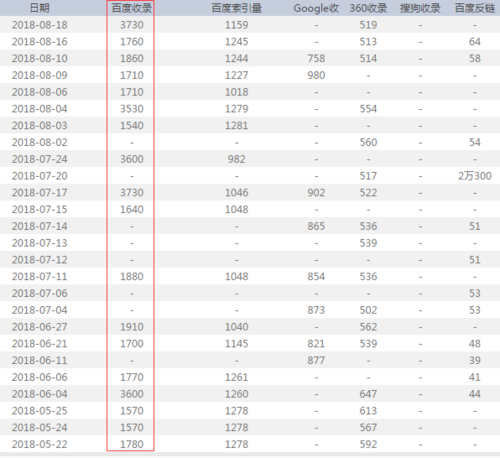500x458 pixels.
Task: Select date 2018-07-24 in the table
Action: pyautogui.click(x=40, y=159)
